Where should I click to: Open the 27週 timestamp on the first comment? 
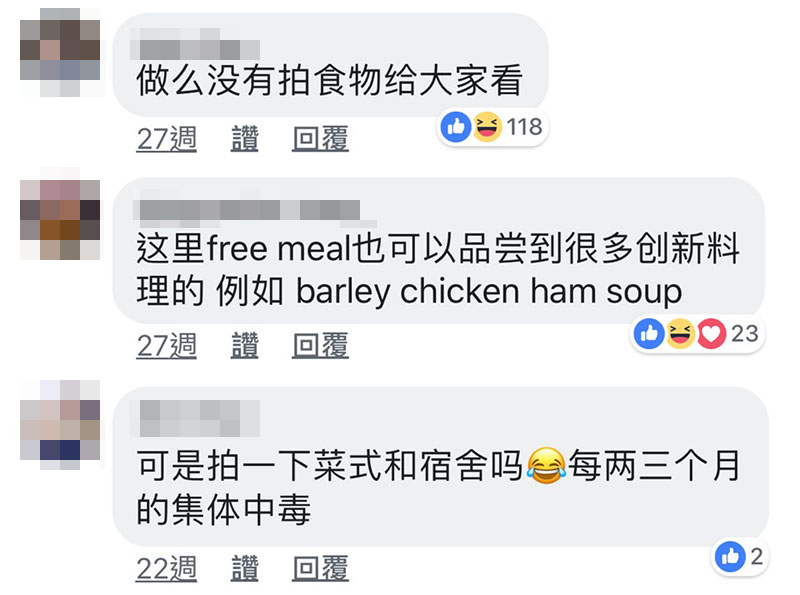(x=166, y=138)
